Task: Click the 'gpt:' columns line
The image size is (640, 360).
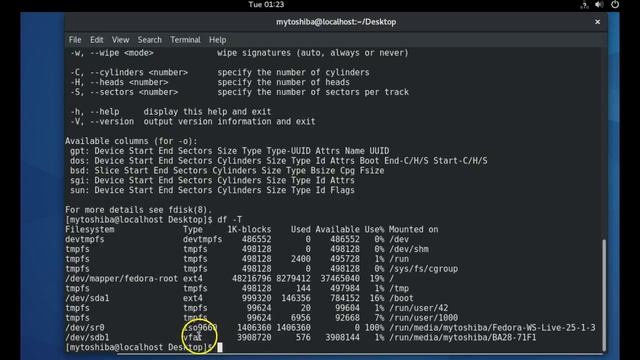Action: click(229, 151)
